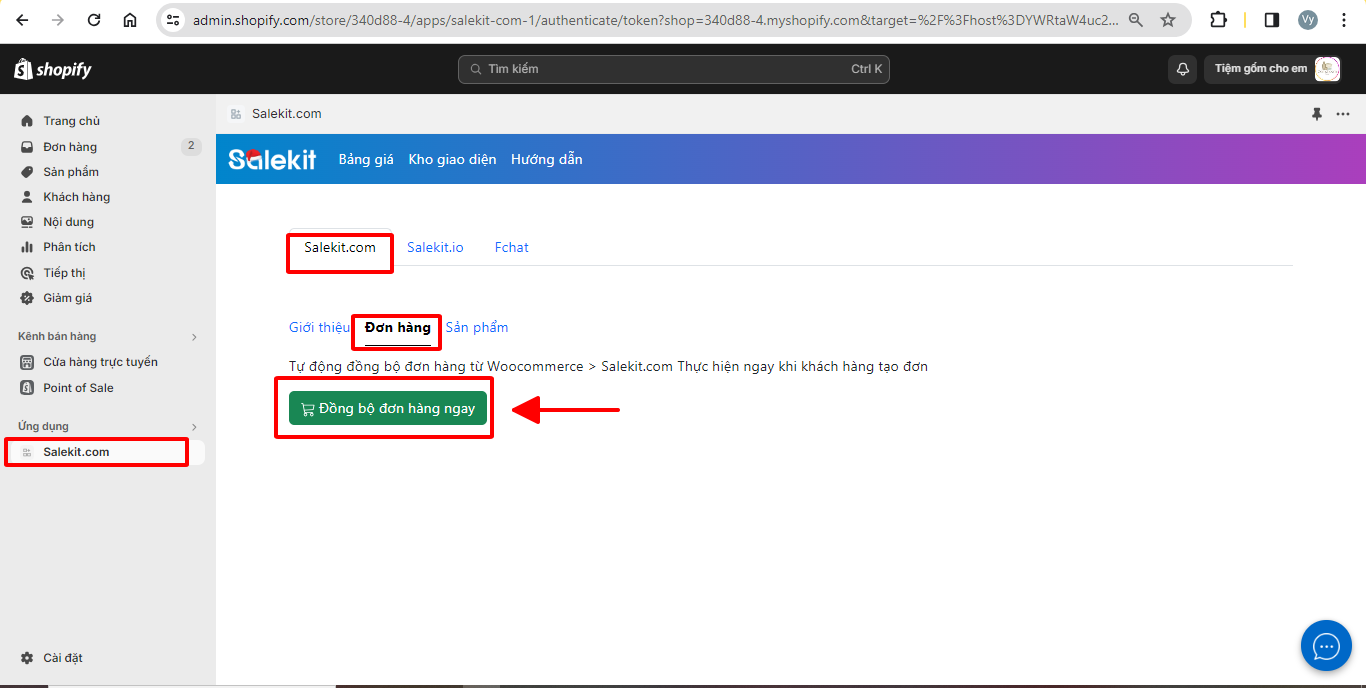Toggle the browser side panel

click(x=1272, y=20)
